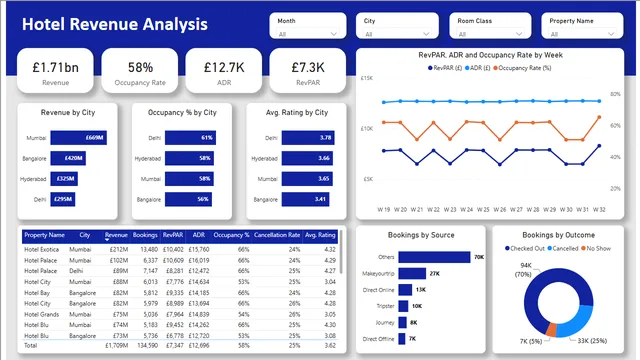Click Direct Offline 7K bar
Viewport: 640px width, 360px height.
[402, 339]
